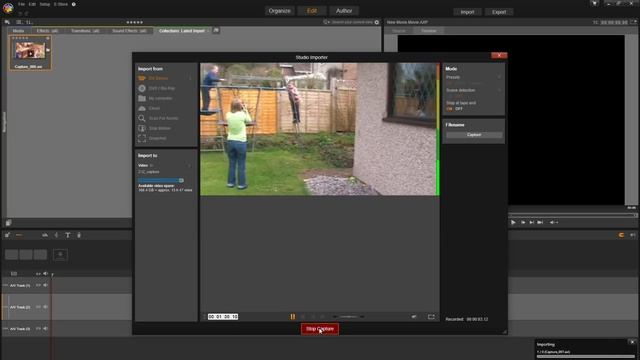Pause playback in the Studio Importer
The height and width of the screenshot is (360, 640).
coord(293,317)
